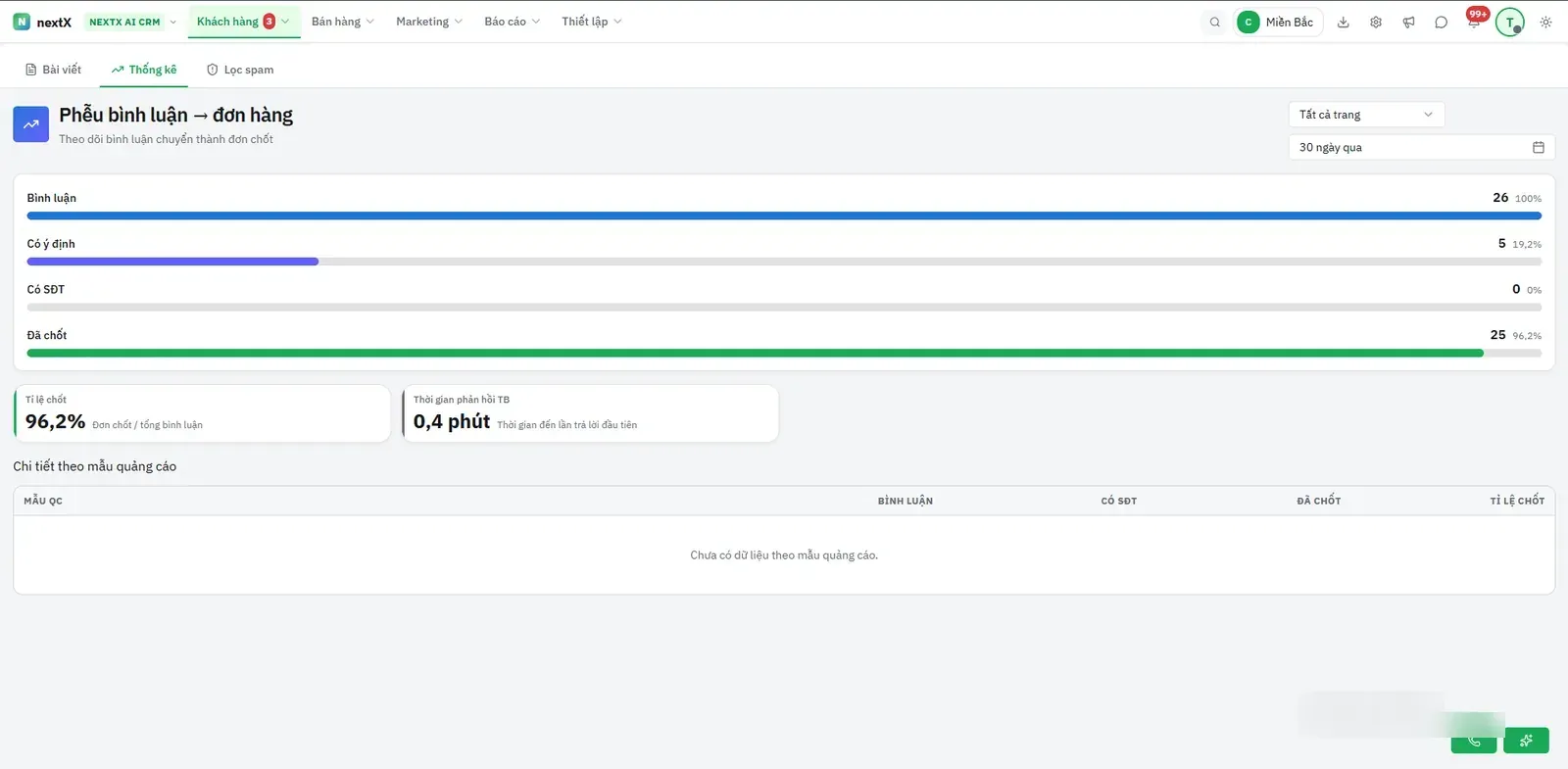Click the Tỉ lệ chốt 96,2% card

pos(202,413)
